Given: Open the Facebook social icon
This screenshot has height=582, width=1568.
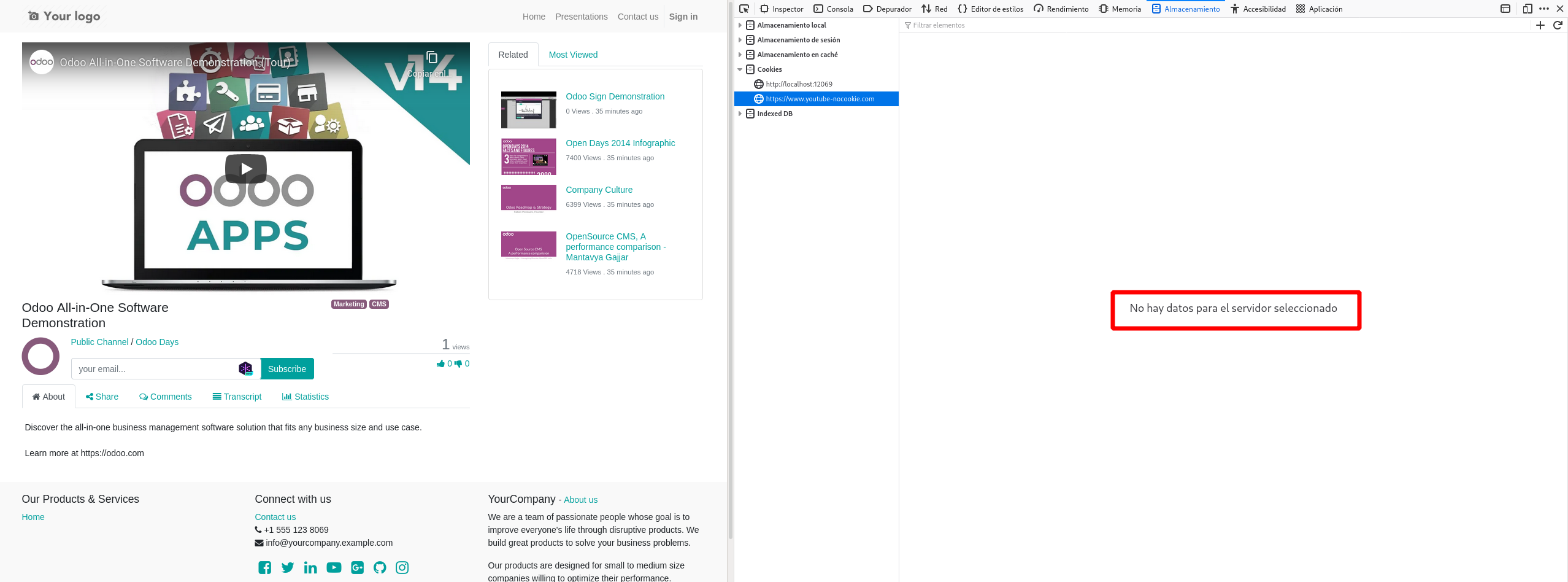Looking at the screenshot, I should pyautogui.click(x=265, y=568).
